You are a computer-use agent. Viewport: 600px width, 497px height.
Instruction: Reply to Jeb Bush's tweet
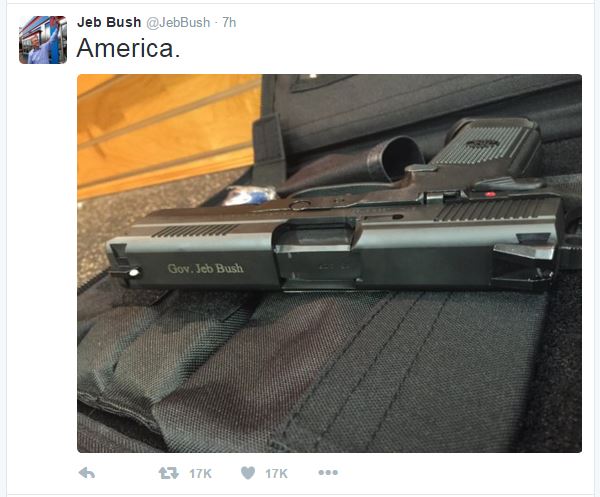[87, 473]
